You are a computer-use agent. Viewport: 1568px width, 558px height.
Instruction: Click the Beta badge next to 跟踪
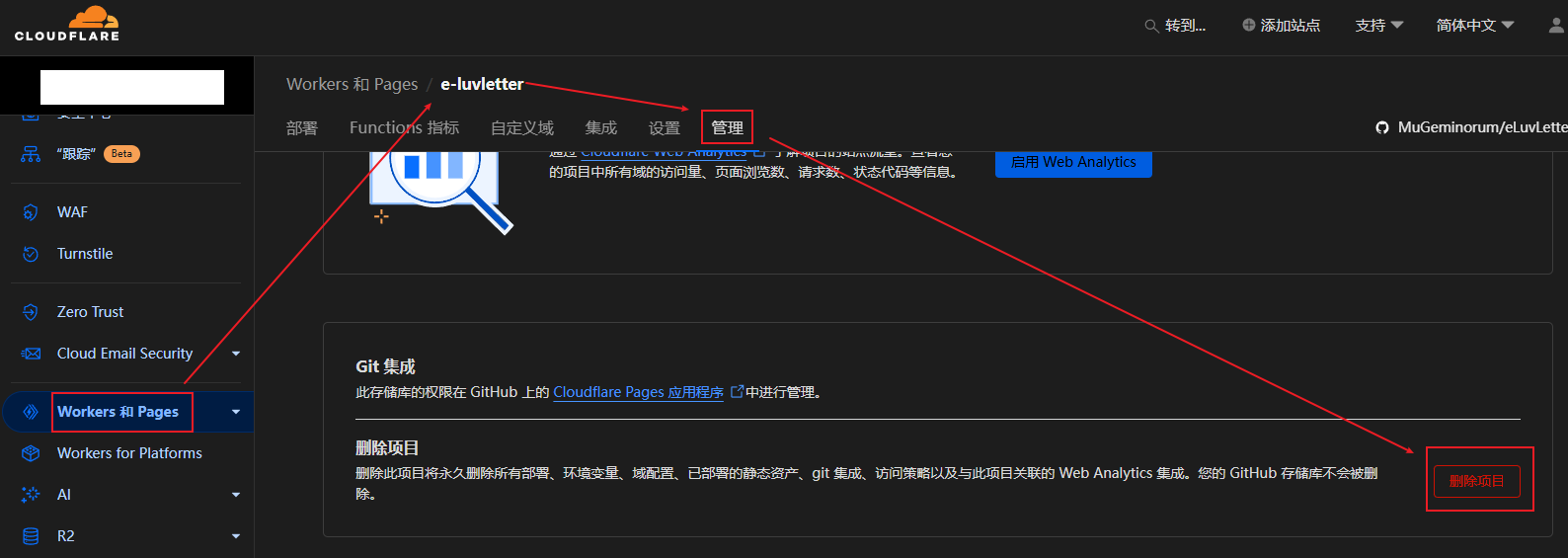tap(121, 154)
